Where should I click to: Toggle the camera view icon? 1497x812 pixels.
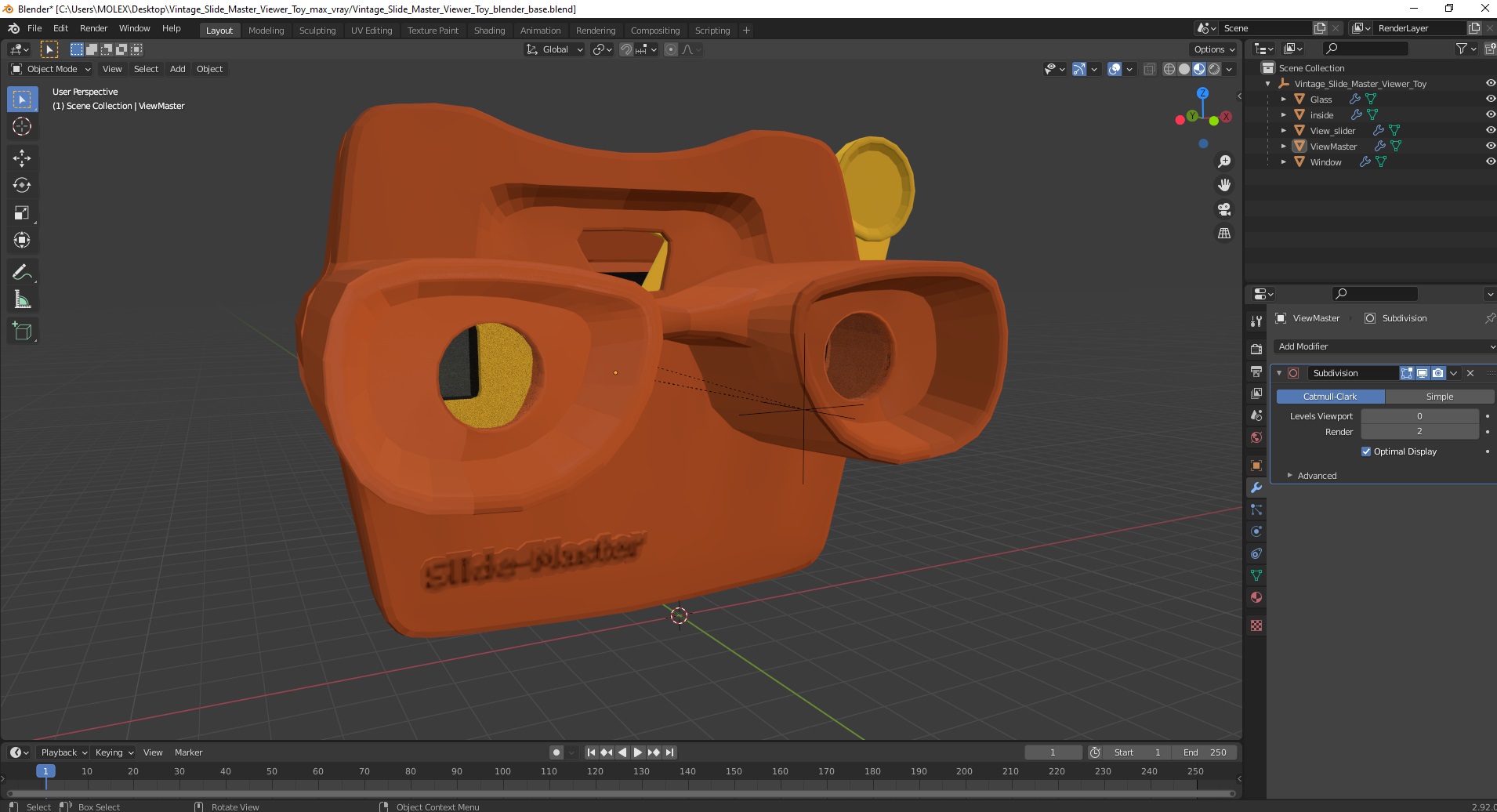pyautogui.click(x=1223, y=209)
